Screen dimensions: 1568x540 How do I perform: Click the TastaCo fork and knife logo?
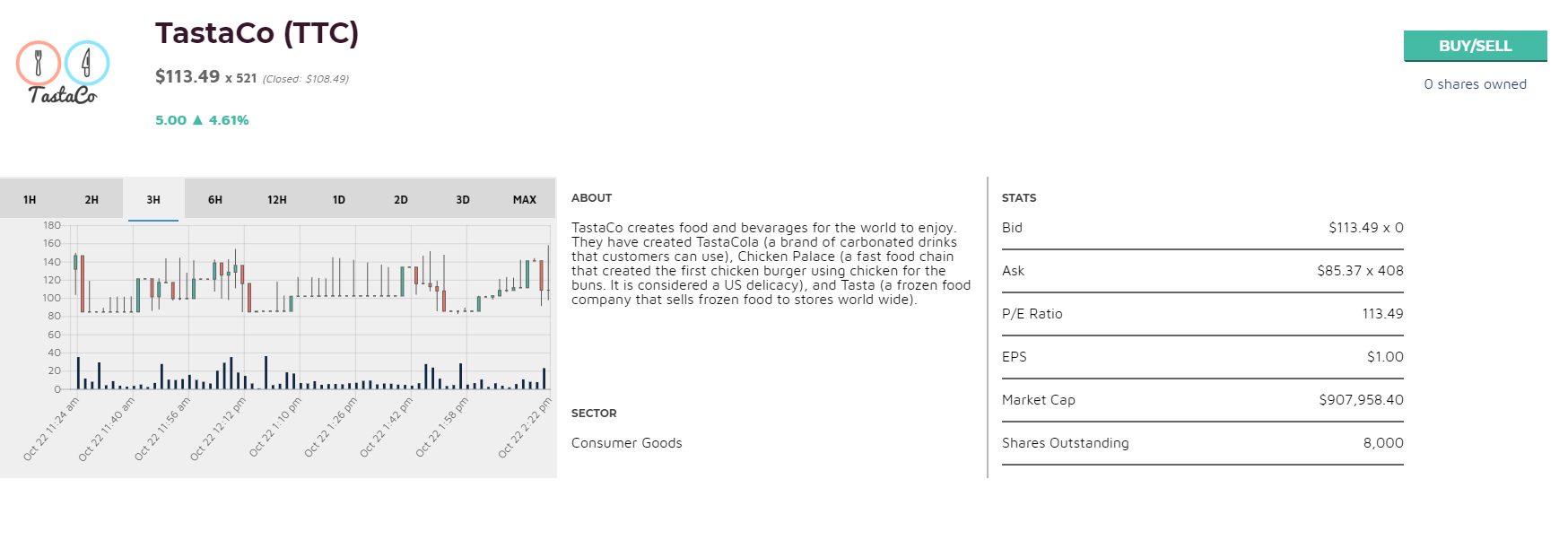(x=62, y=72)
